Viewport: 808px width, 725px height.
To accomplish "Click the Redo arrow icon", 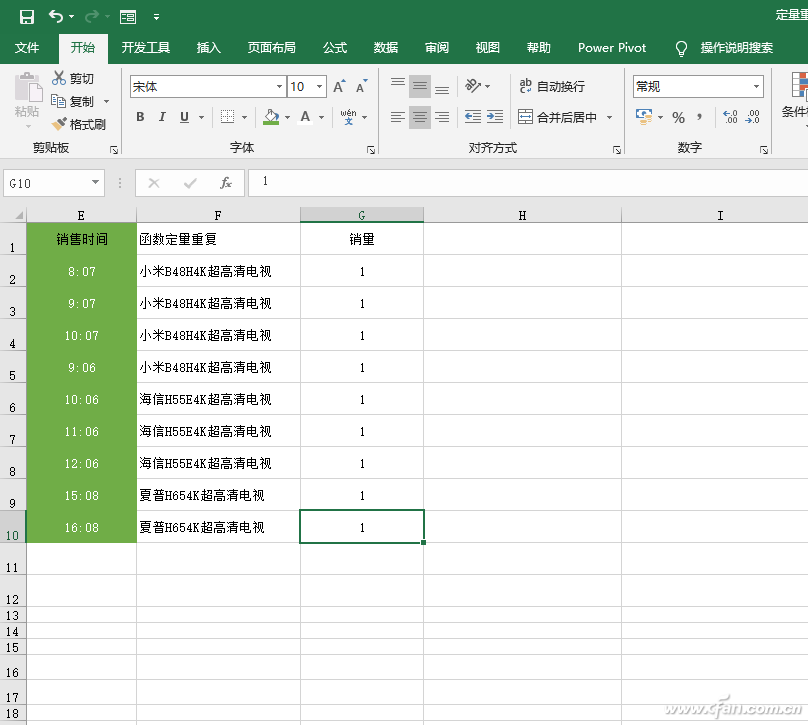I will (x=92, y=17).
